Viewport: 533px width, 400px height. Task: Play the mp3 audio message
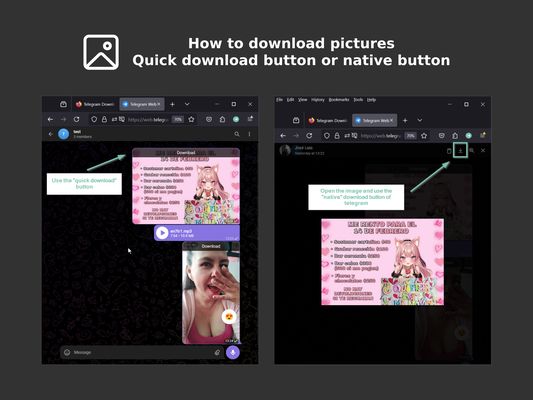(162, 233)
